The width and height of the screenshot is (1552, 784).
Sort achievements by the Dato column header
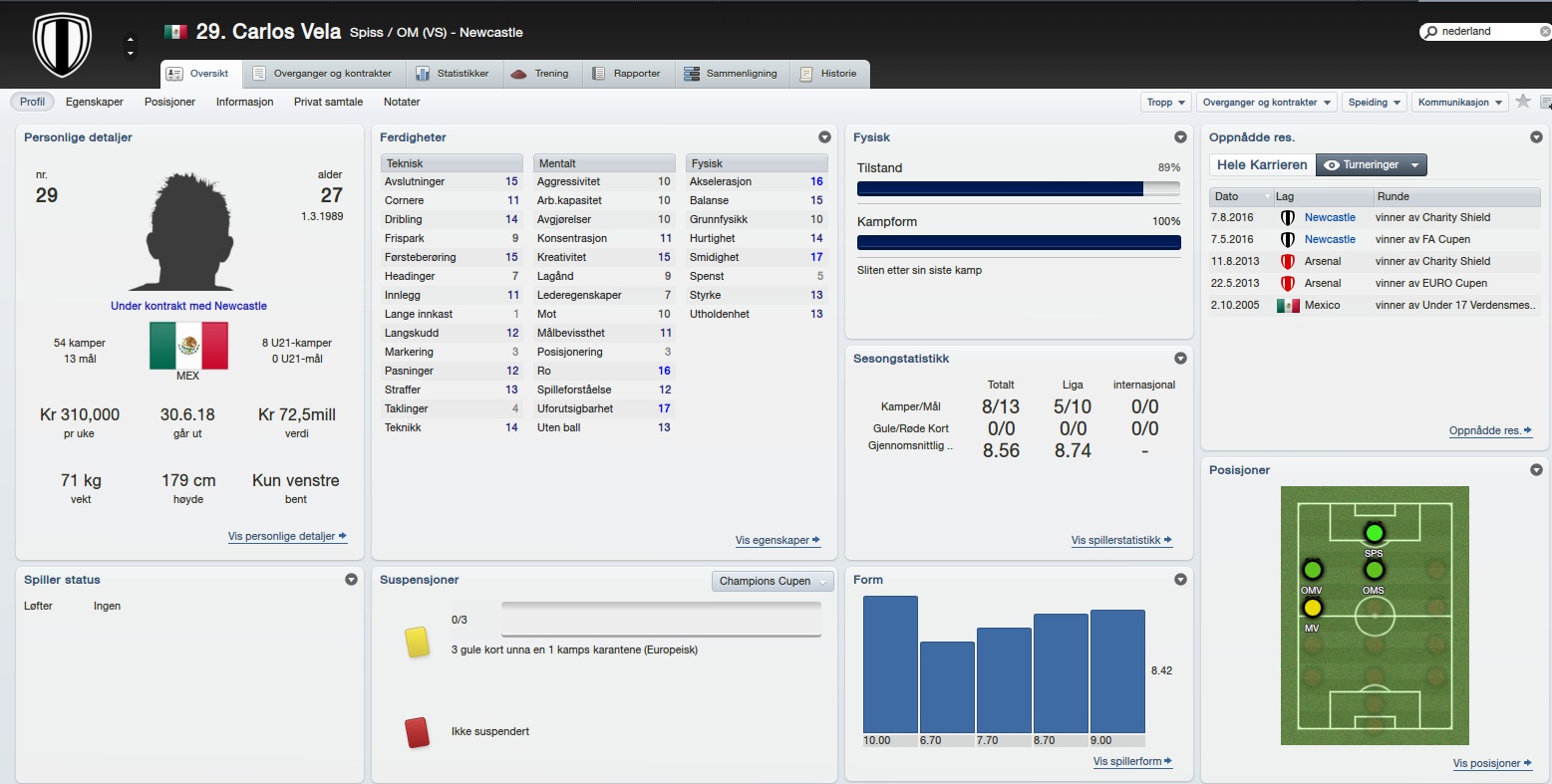pyautogui.click(x=1242, y=196)
